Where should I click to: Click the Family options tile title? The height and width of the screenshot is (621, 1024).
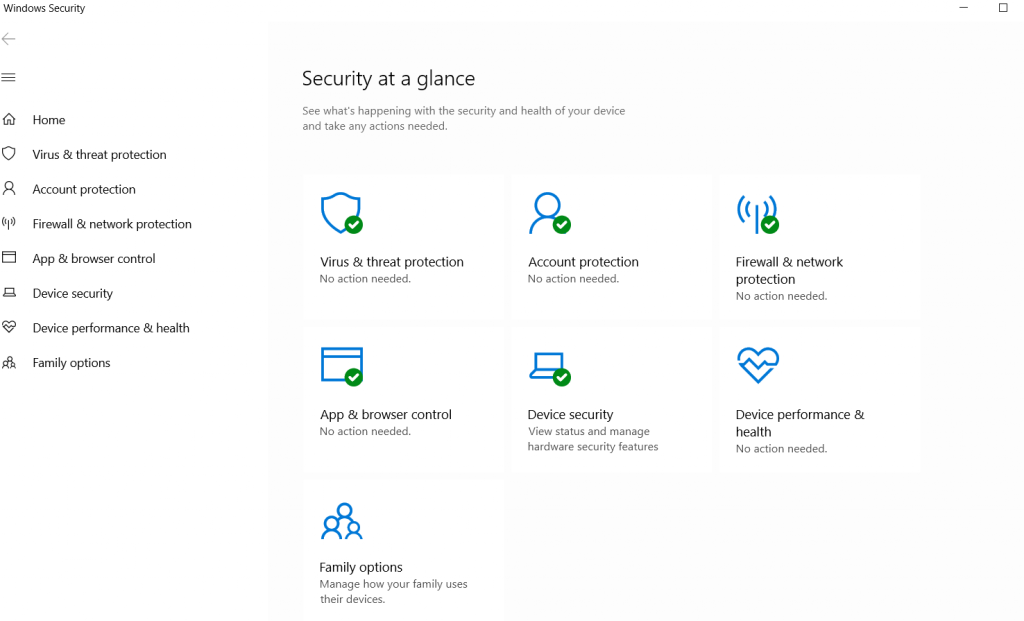coord(361,567)
